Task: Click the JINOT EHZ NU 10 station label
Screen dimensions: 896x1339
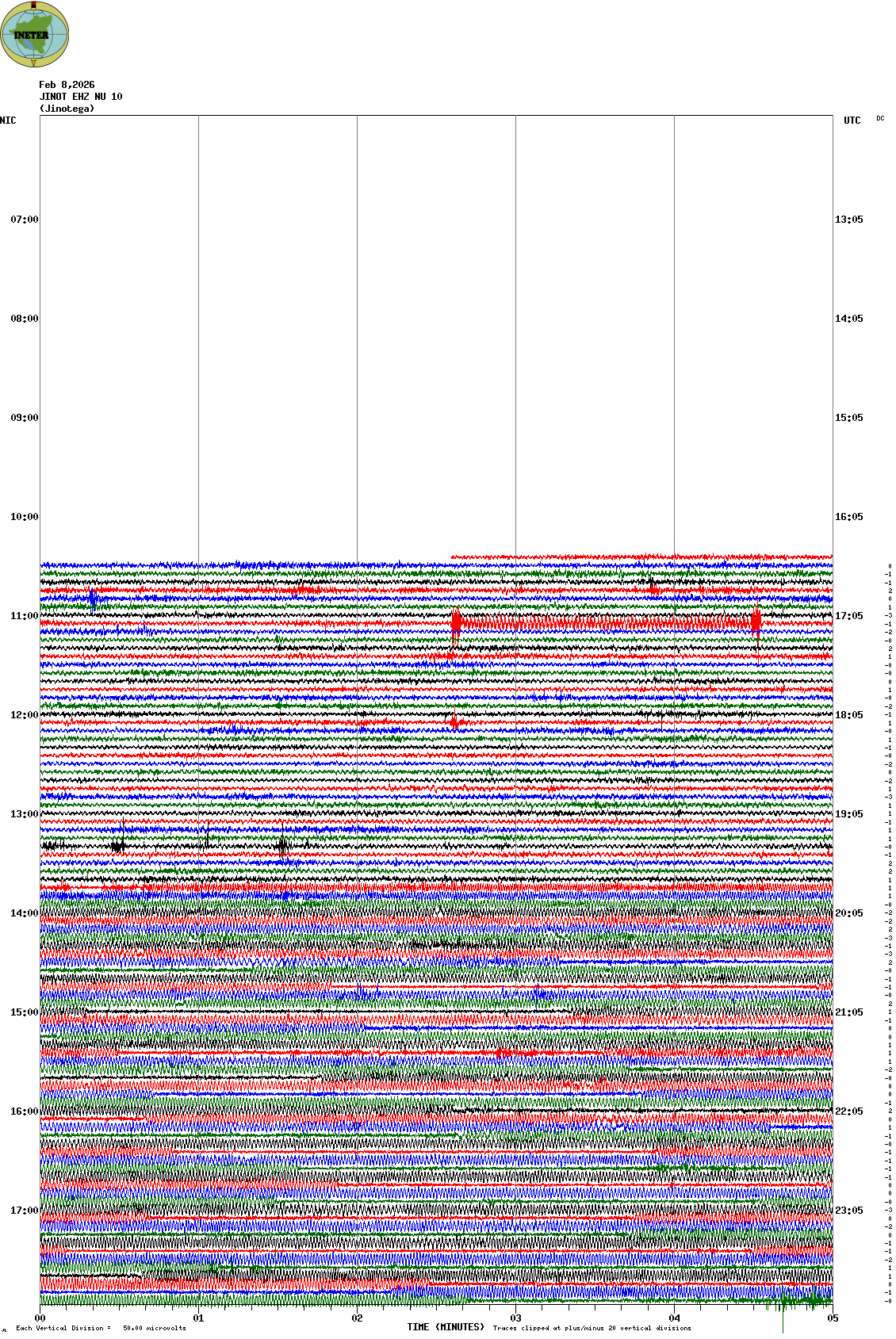Action: (81, 97)
